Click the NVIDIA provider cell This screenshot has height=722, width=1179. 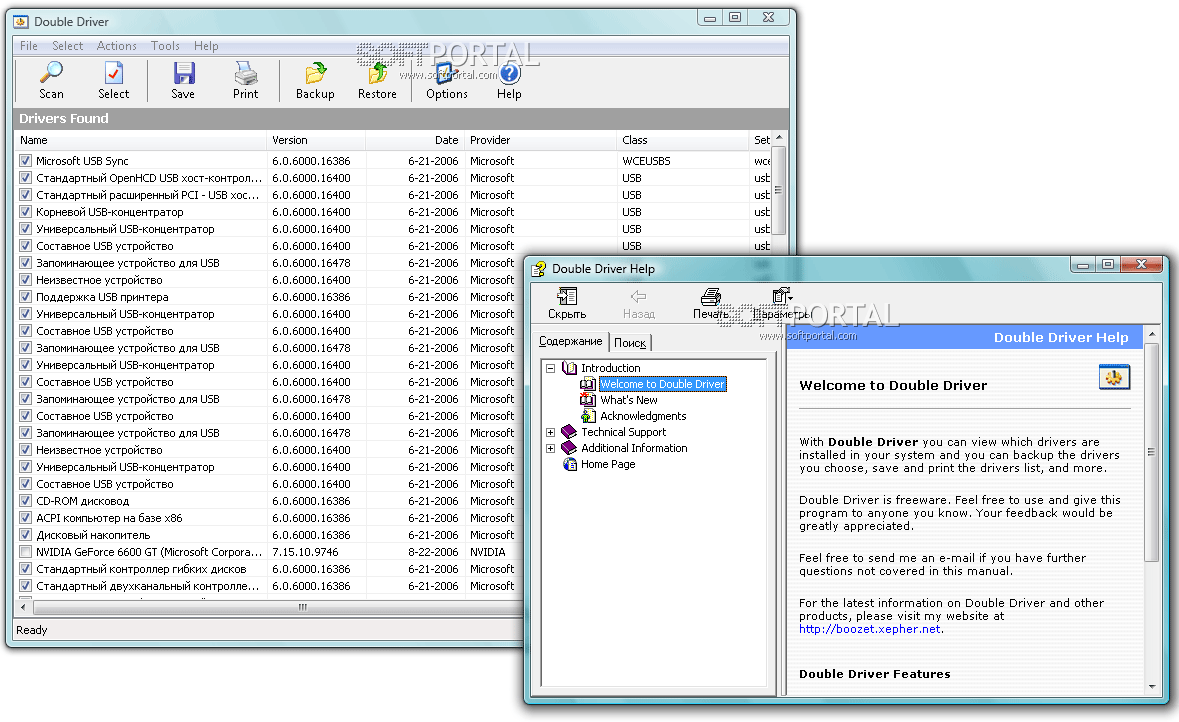(488, 552)
